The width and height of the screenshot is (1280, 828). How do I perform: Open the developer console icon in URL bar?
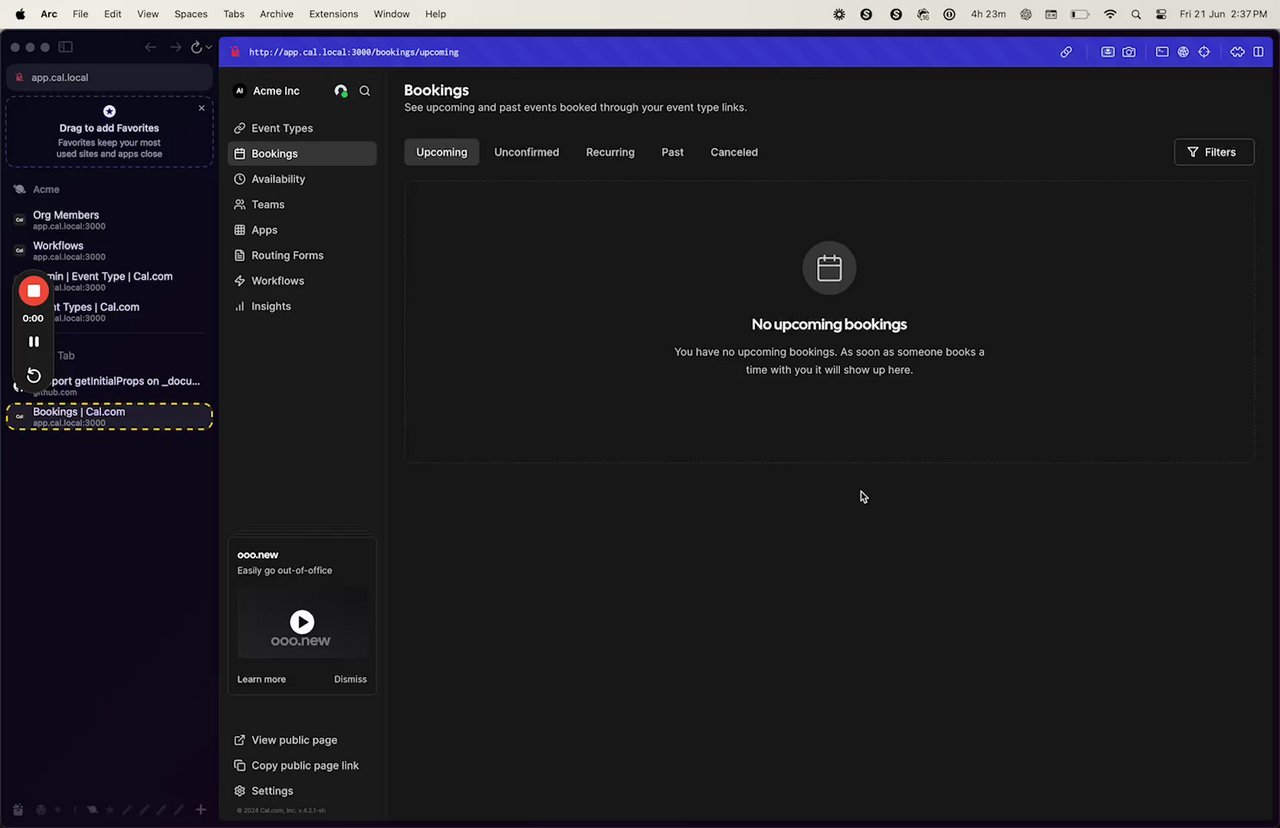click(x=1162, y=52)
